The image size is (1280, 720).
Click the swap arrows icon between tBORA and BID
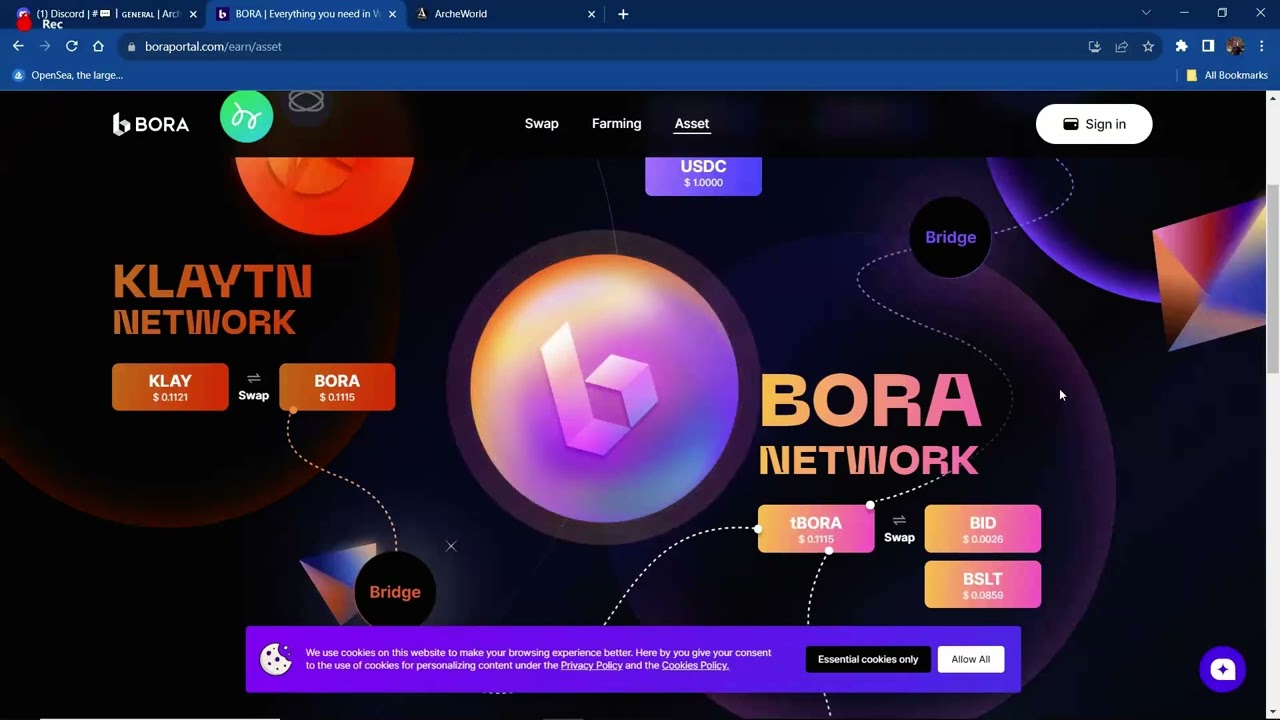899,519
